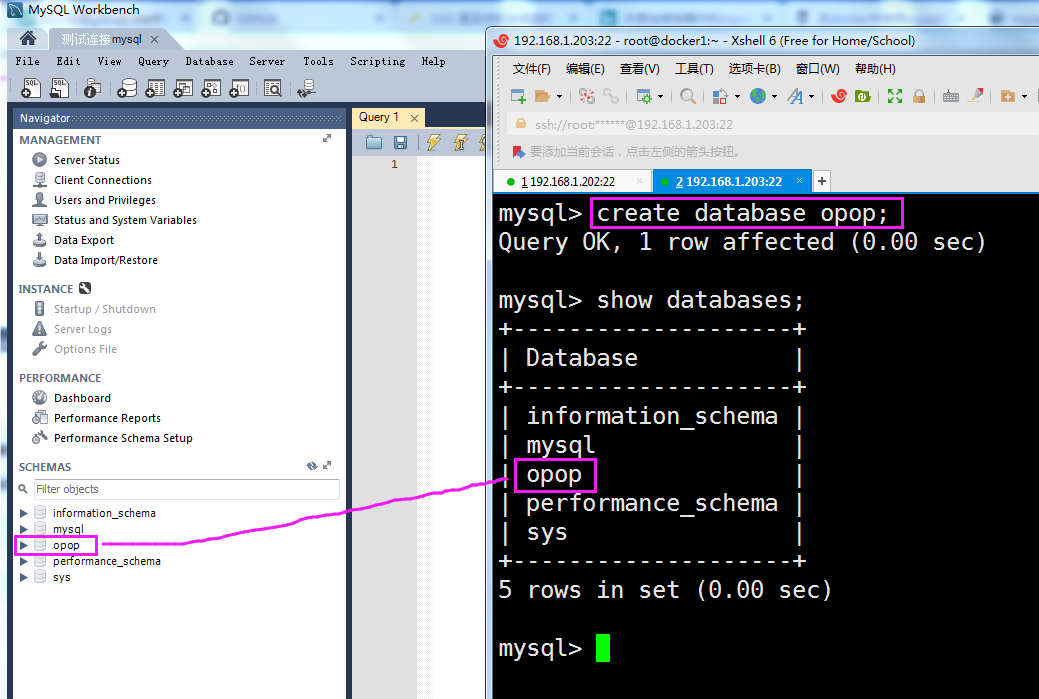Click the open SQL script file icon

pyautogui.click(x=60, y=88)
